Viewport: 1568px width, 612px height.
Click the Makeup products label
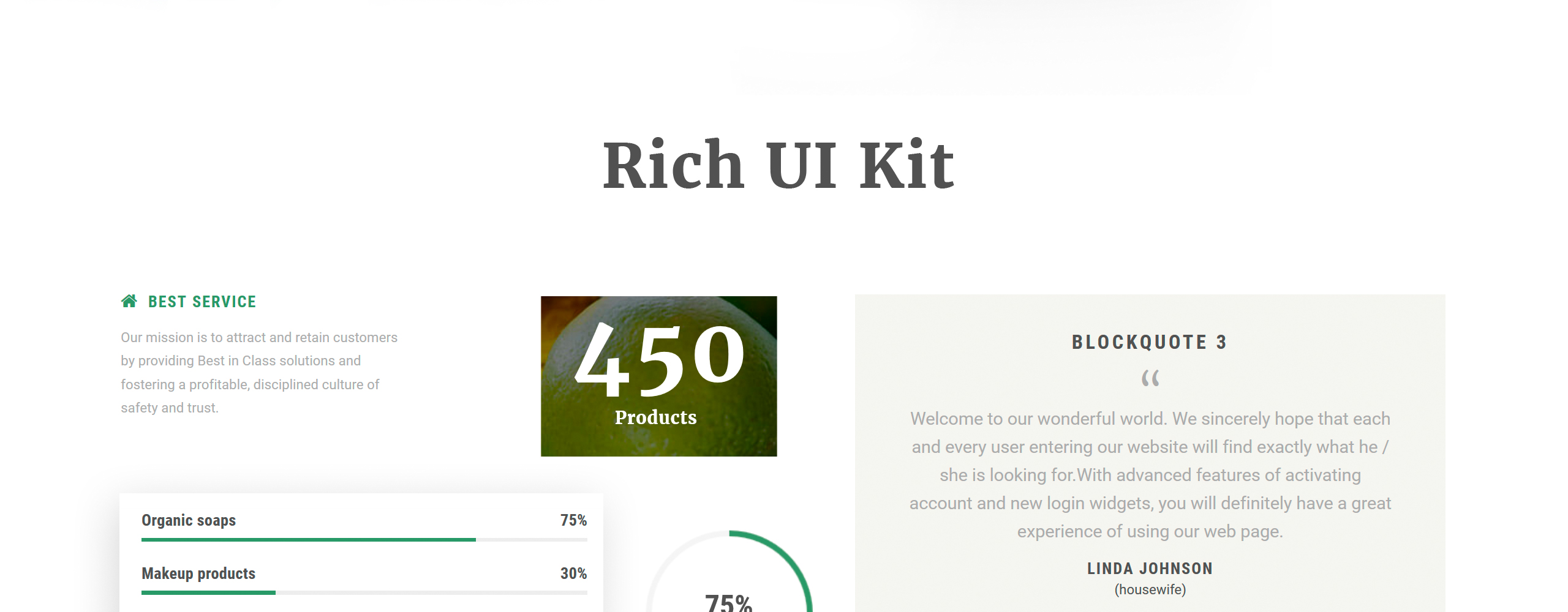(198, 573)
